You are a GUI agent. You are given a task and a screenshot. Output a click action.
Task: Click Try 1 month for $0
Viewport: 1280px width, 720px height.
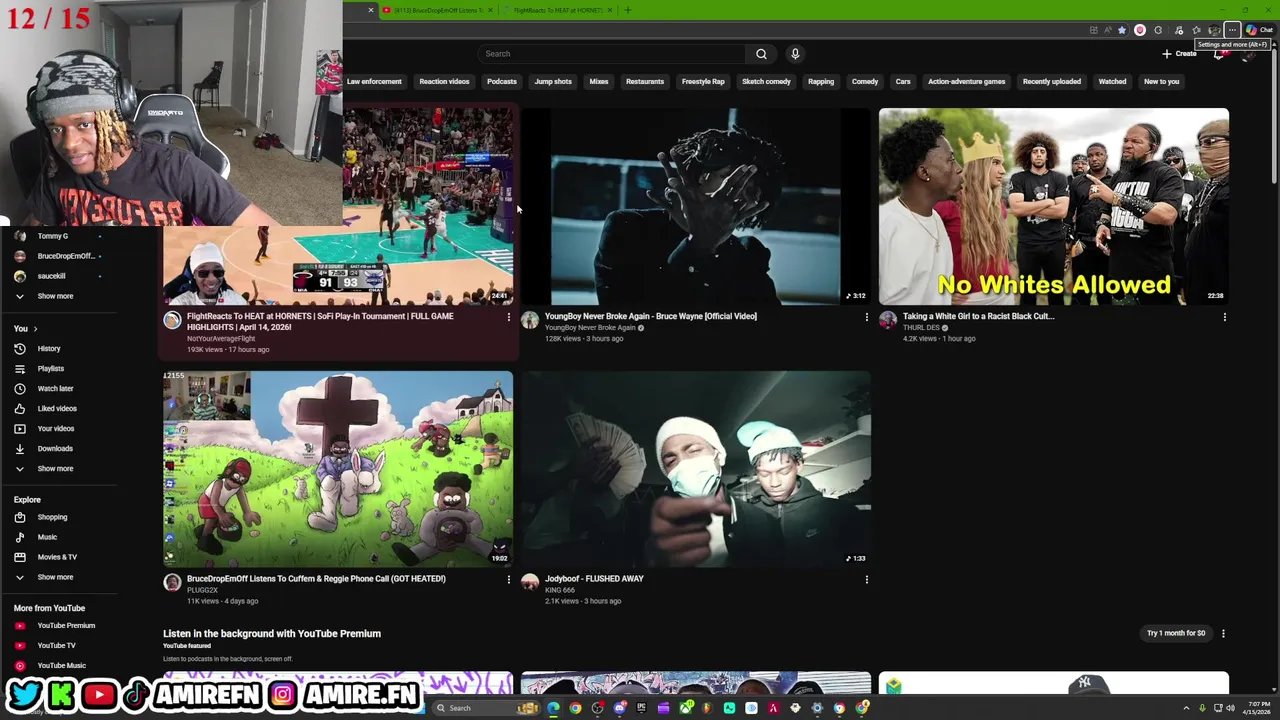1176,633
